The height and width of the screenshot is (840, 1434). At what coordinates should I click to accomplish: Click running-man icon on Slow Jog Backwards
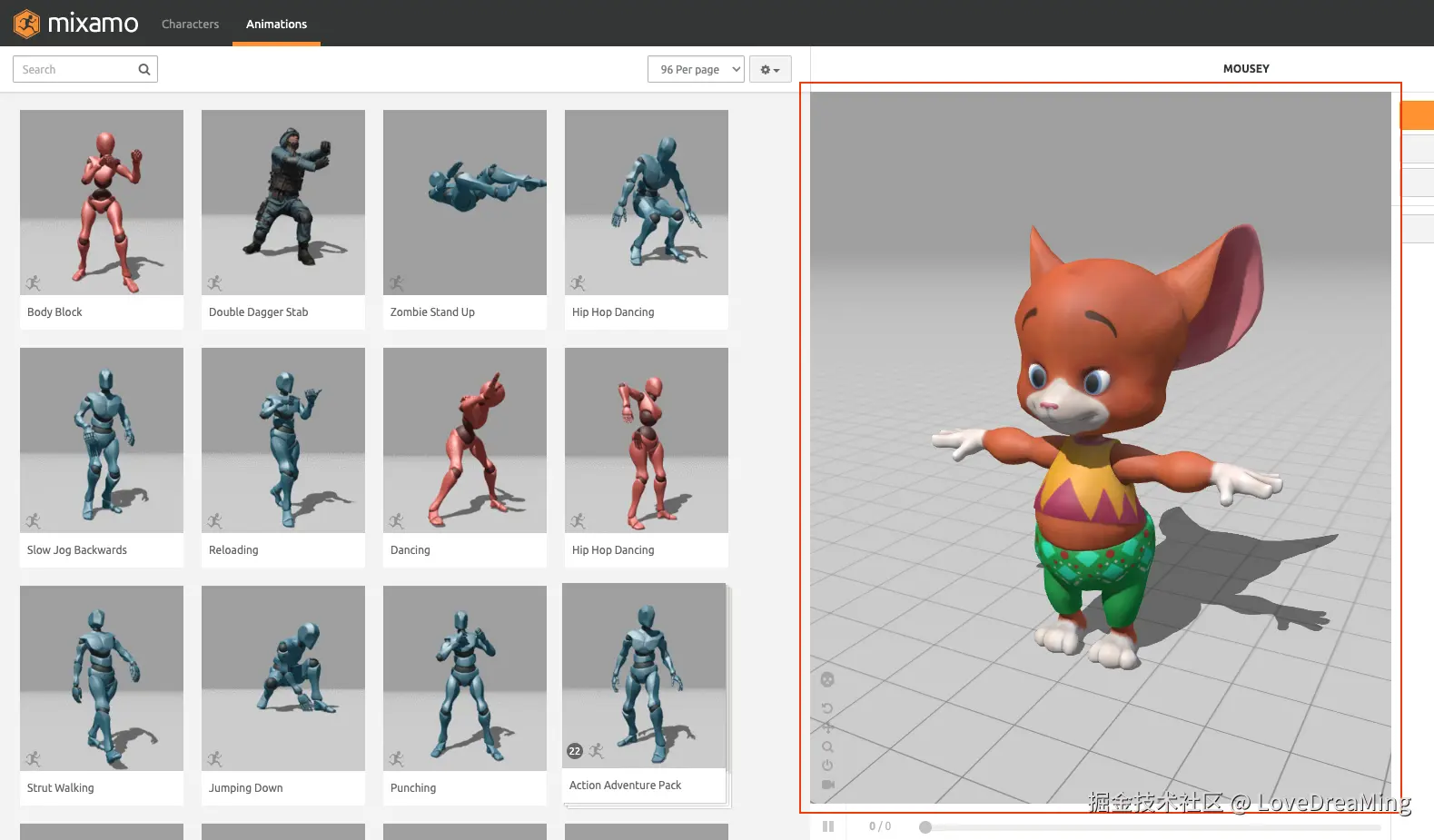34,521
